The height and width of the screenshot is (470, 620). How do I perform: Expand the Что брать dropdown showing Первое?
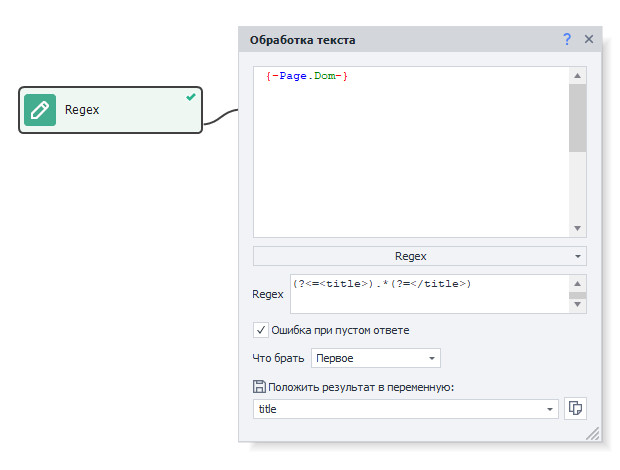point(375,358)
